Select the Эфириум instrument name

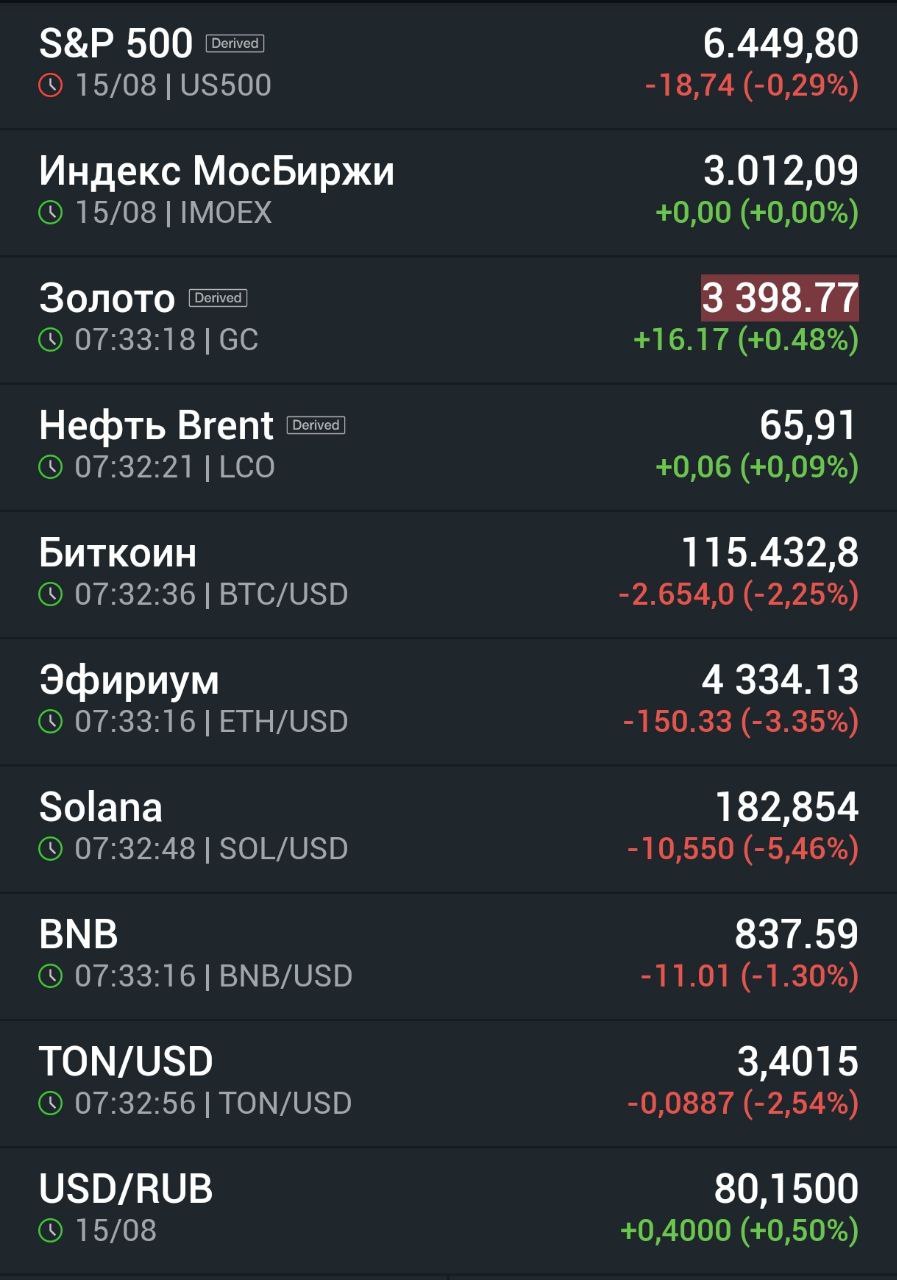(129, 681)
